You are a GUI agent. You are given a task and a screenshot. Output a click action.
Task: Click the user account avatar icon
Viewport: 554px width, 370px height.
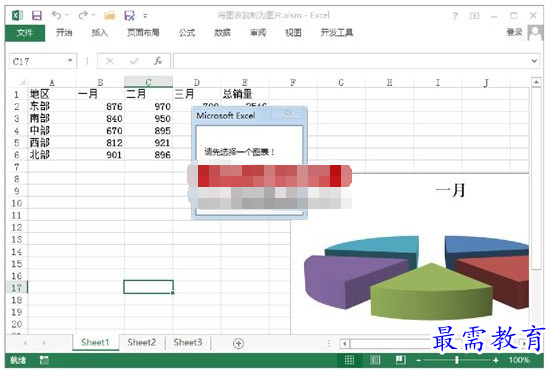(x=535, y=33)
